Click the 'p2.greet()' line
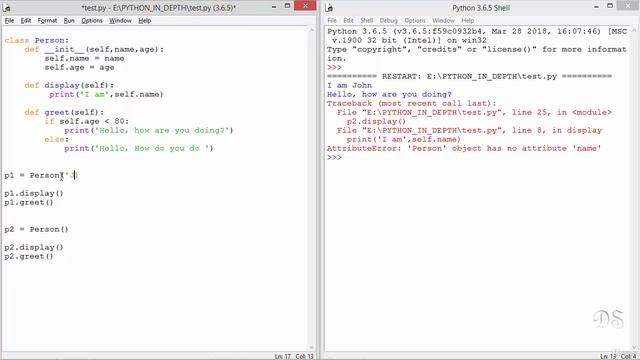The height and width of the screenshot is (360, 640). (29, 256)
